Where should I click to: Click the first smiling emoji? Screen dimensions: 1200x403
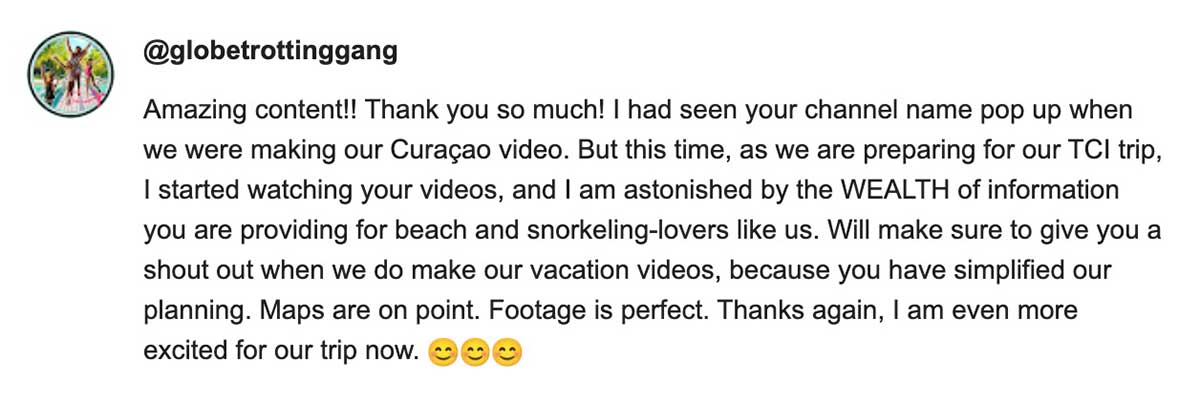442,353
